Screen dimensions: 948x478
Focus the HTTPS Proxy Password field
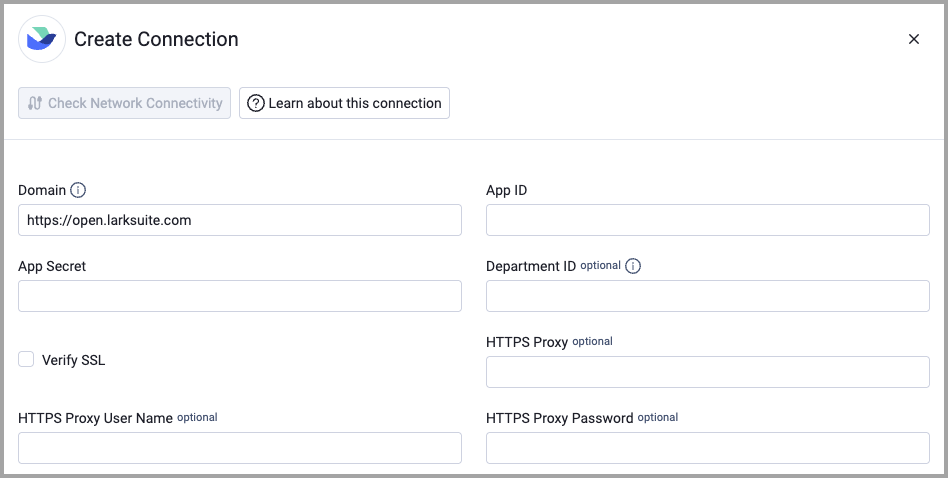[x=707, y=448]
